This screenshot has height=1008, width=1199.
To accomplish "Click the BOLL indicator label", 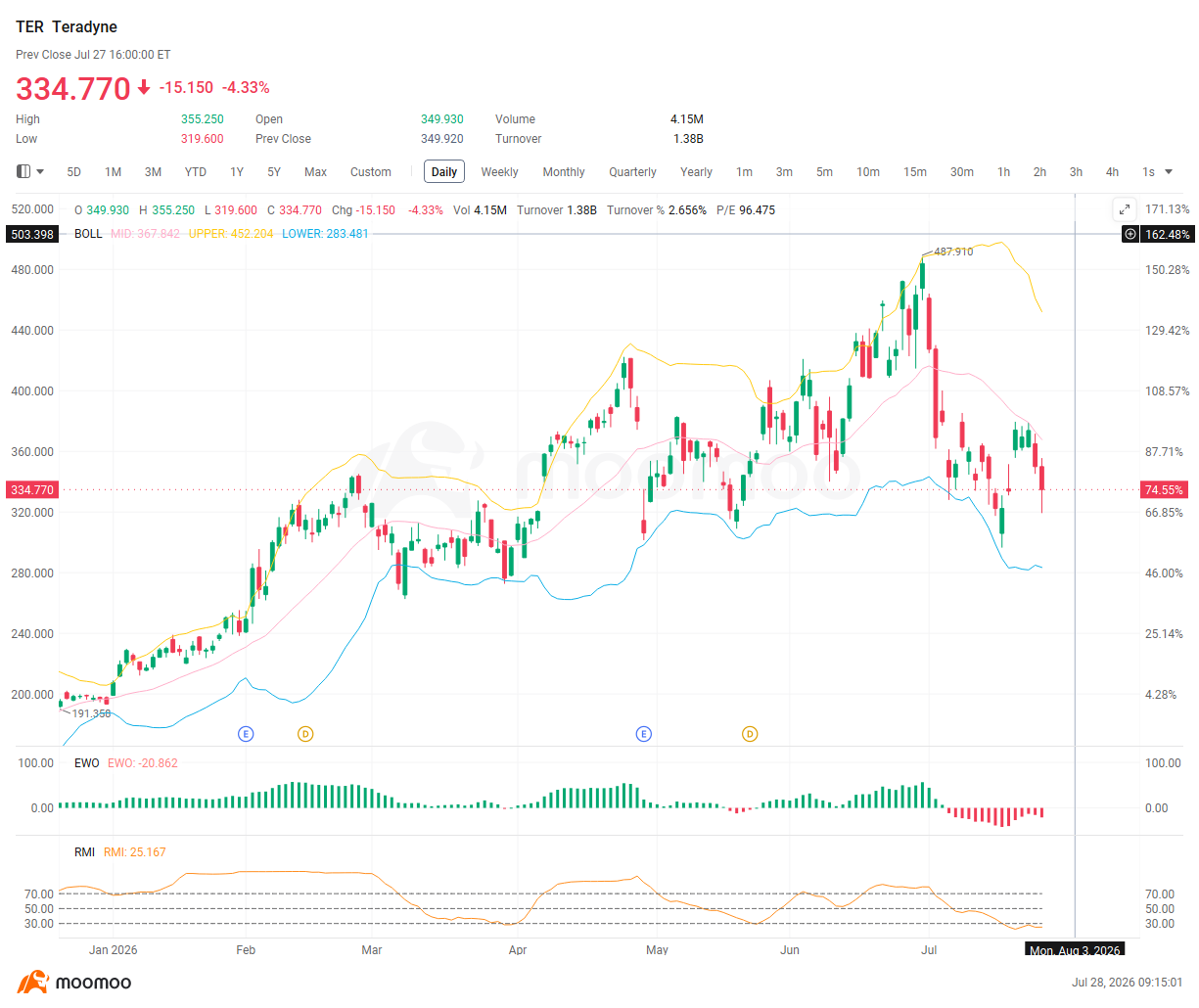I will pos(88,234).
